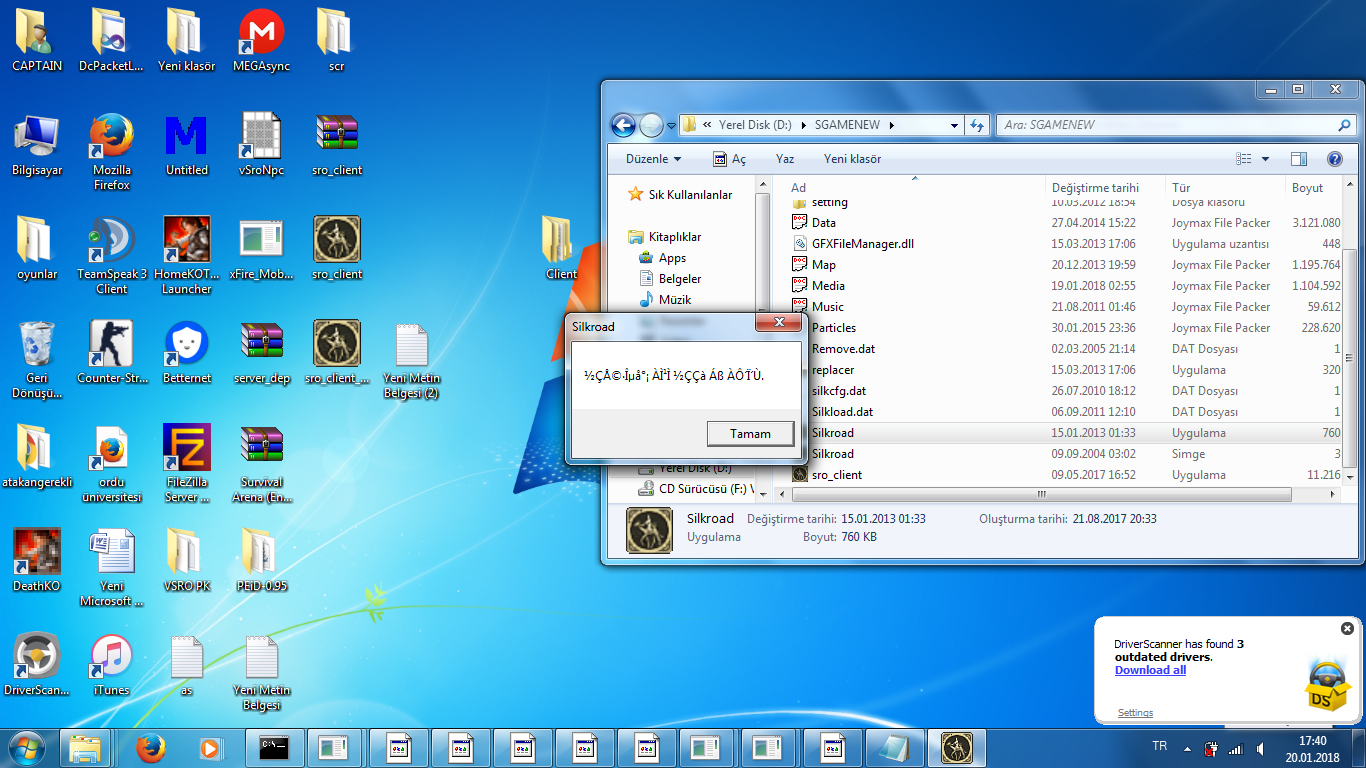Viewport: 1366px width, 768px height.
Task: Select the Geri Dönüşüm recycle bin icon
Action: click(37, 359)
